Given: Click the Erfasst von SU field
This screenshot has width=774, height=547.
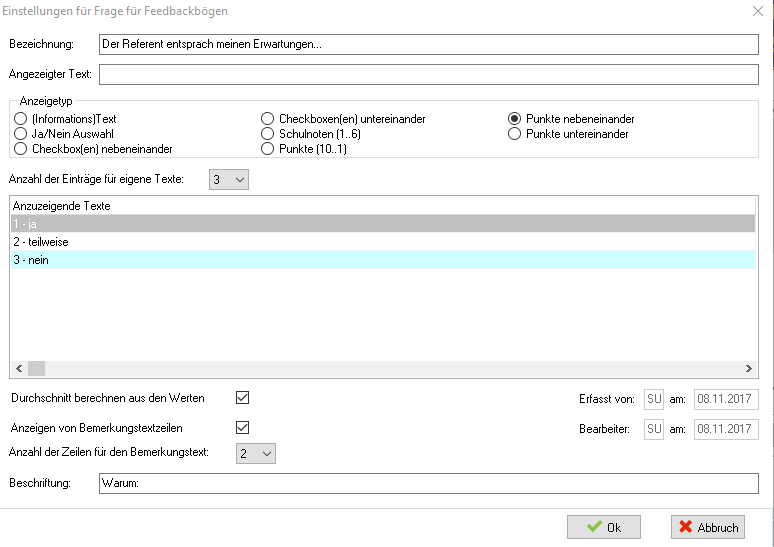Looking at the screenshot, I should pos(654,399).
